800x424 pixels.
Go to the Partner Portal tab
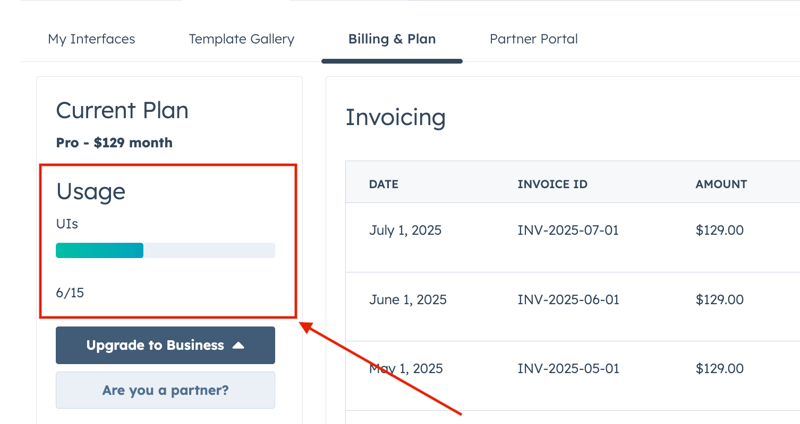[533, 39]
